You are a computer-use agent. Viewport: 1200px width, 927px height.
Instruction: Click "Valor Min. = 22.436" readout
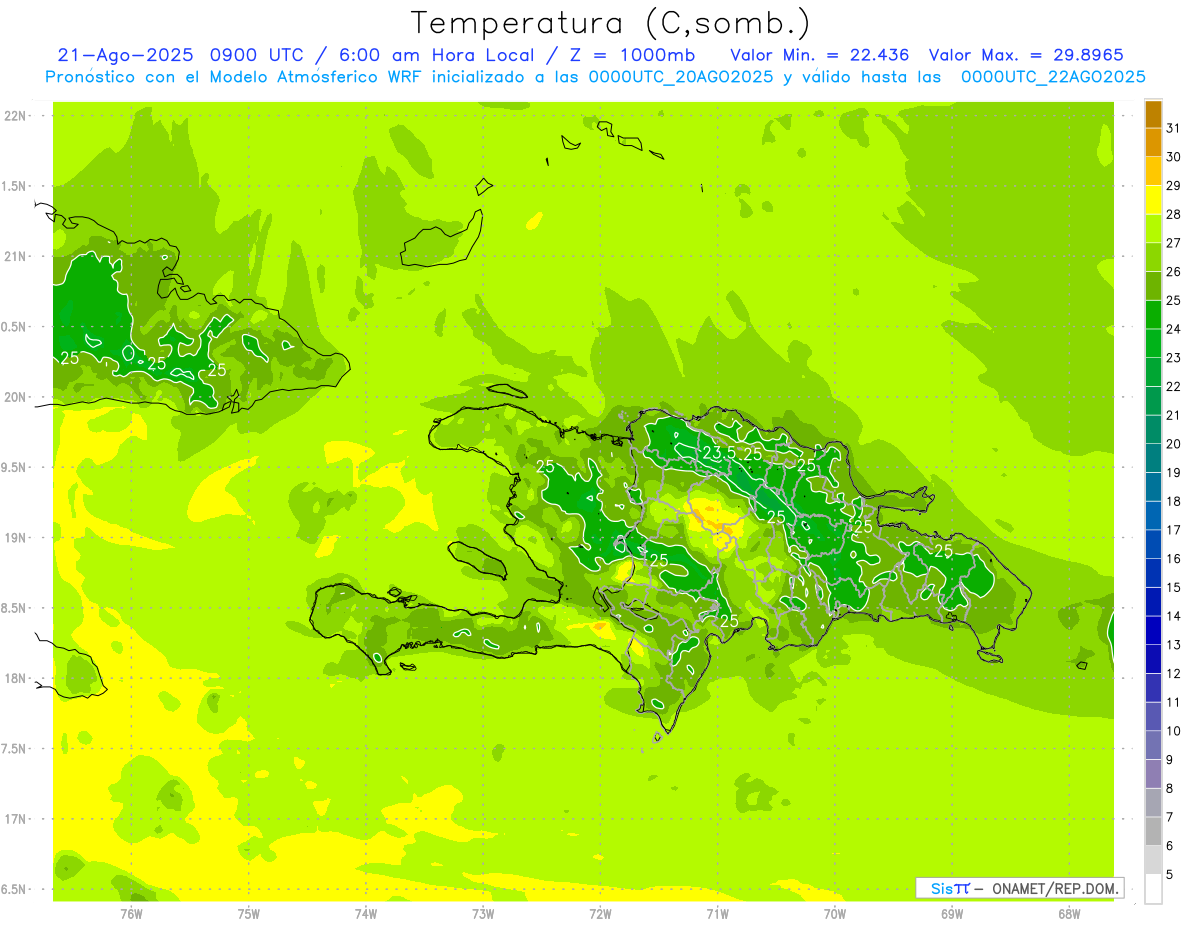pyautogui.click(x=819, y=55)
